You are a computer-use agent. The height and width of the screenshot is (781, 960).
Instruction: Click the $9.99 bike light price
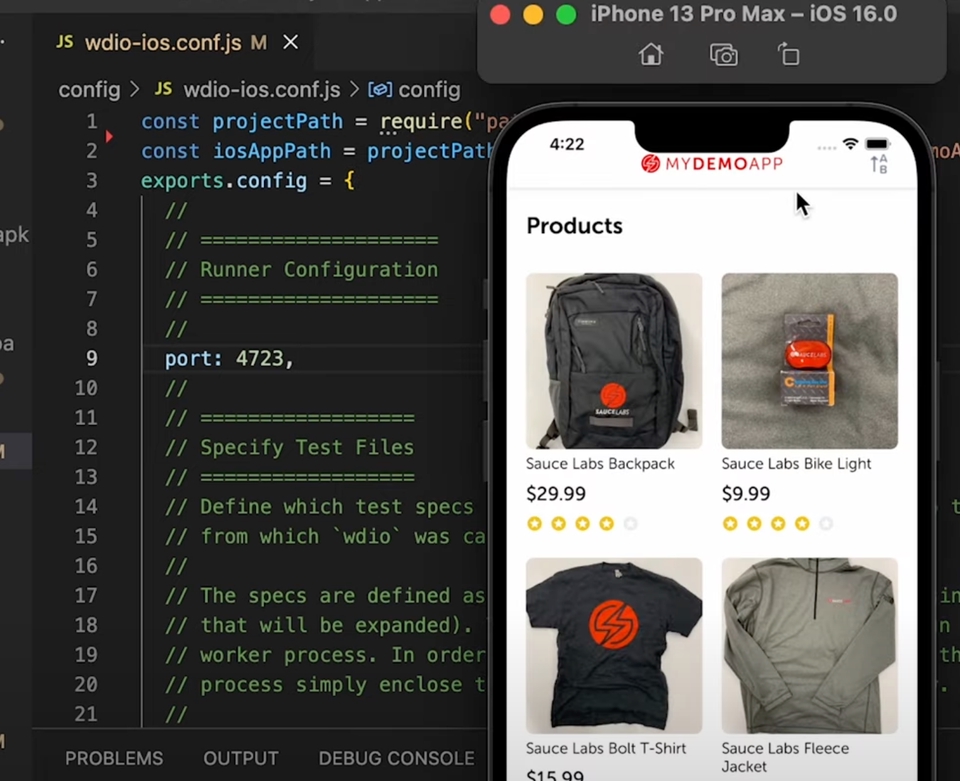[x=746, y=493]
